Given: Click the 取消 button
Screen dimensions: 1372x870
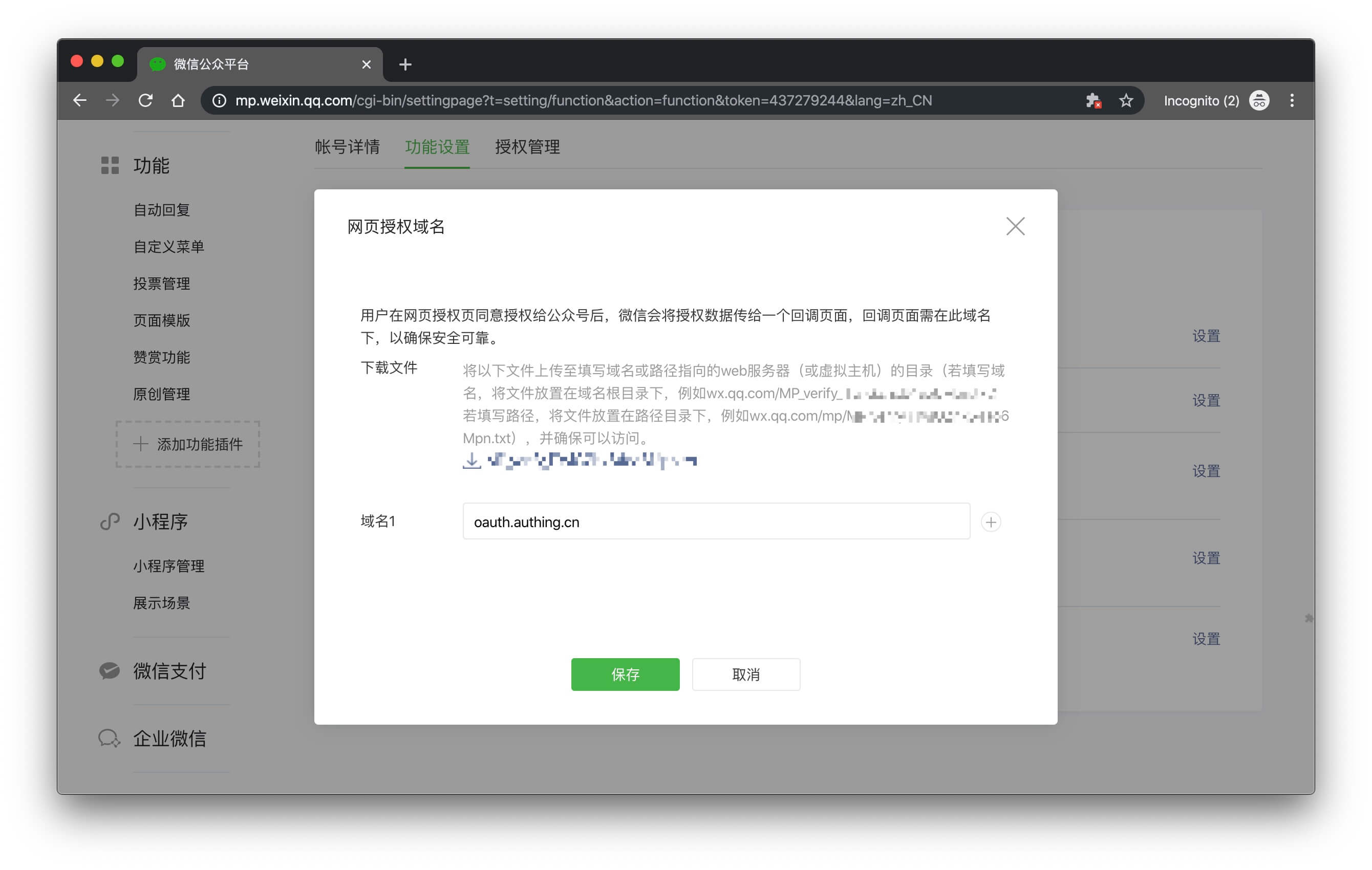Looking at the screenshot, I should point(745,674).
